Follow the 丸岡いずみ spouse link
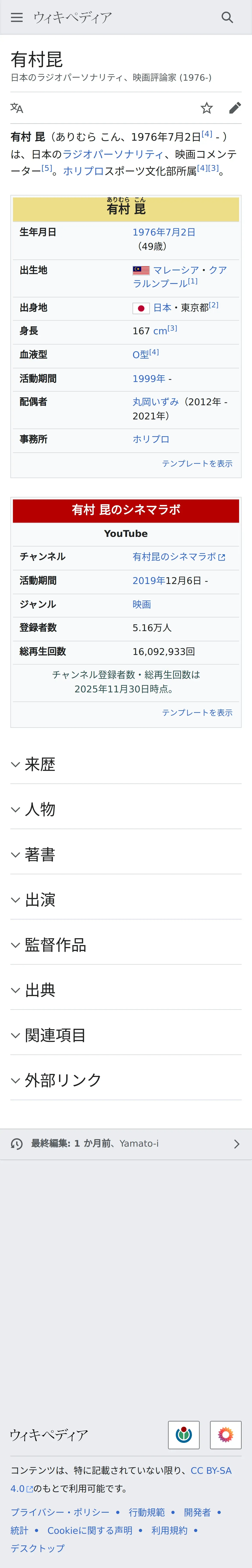252x1568 pixels. (x=156, y=402)
